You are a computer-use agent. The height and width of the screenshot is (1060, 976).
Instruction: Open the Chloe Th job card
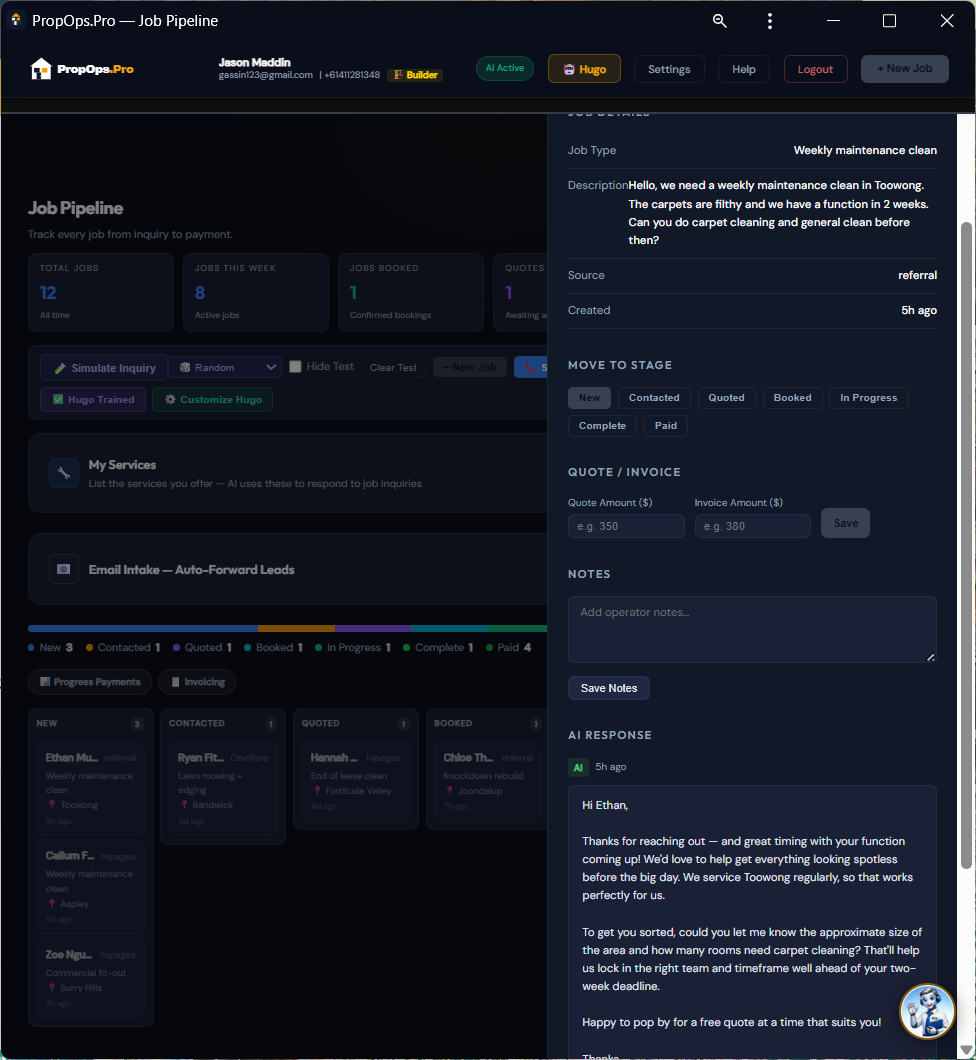488,782
